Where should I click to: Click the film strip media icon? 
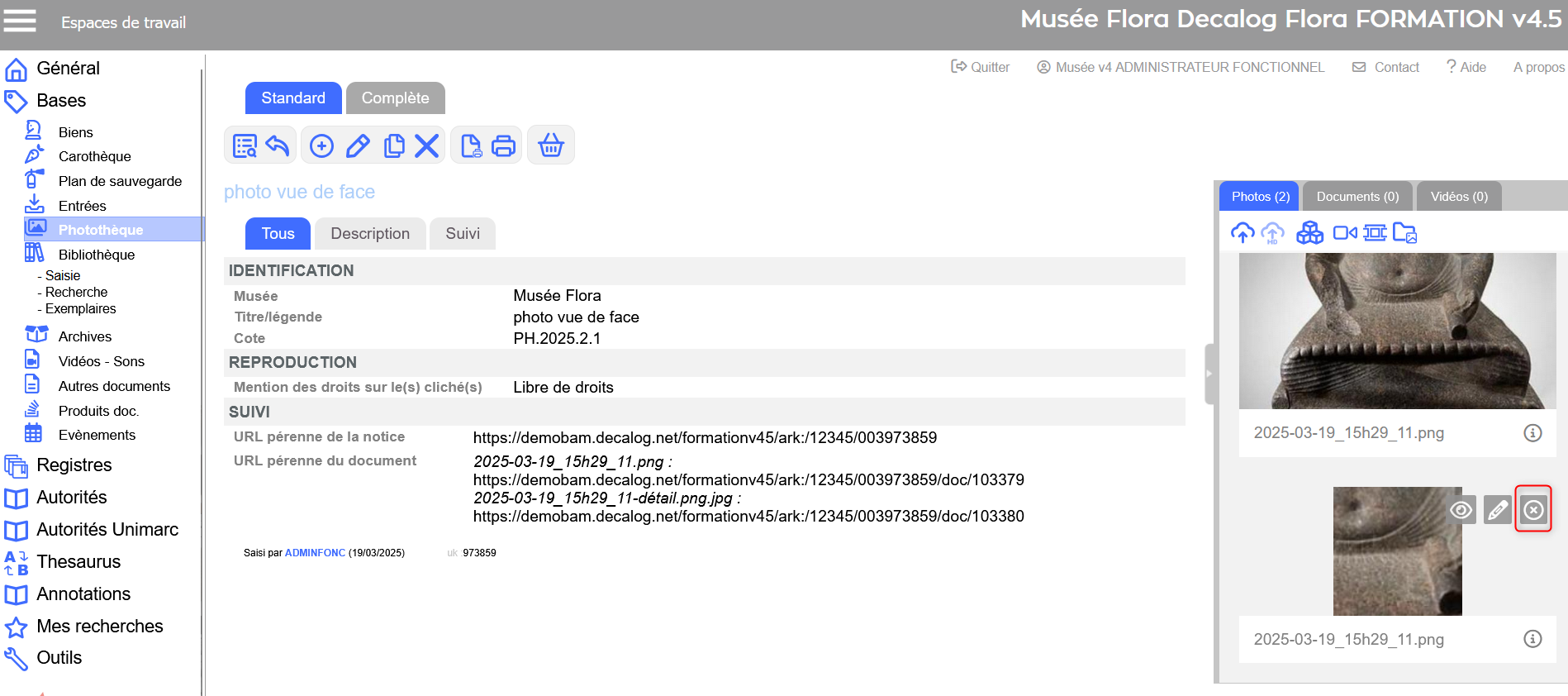point(1375,233)
